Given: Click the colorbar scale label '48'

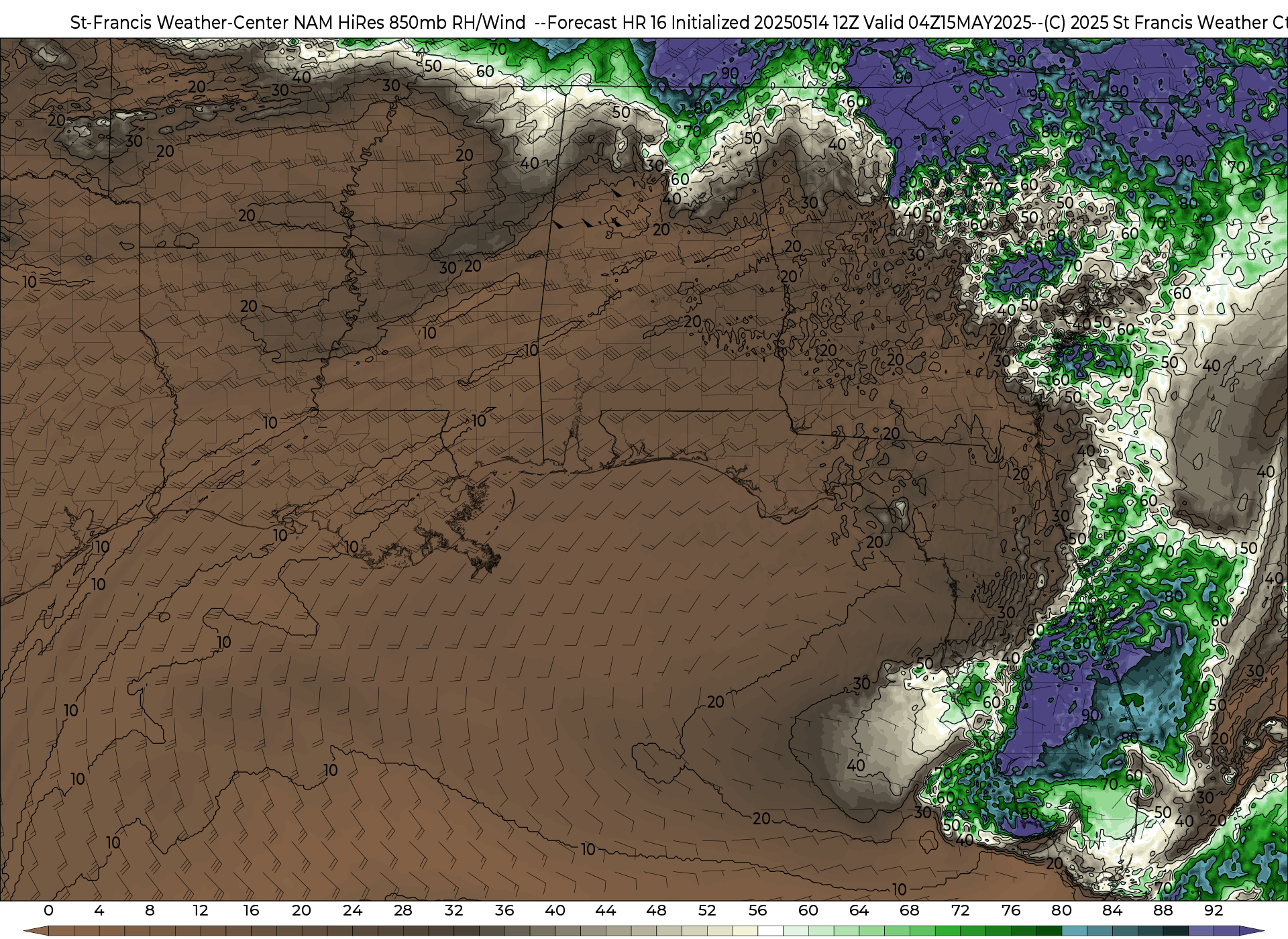Looking at the screenshot, I should click(x=656, y=910).
